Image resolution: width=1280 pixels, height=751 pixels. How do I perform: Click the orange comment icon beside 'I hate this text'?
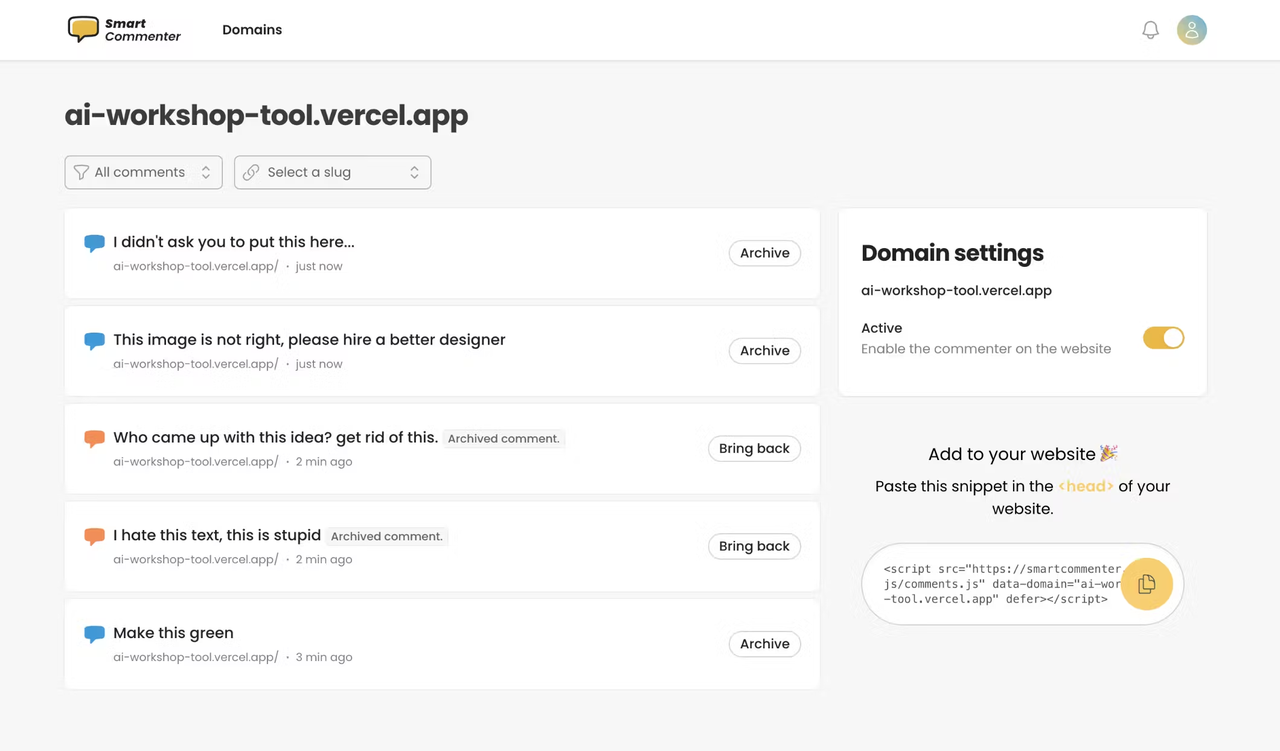point(95,536)
